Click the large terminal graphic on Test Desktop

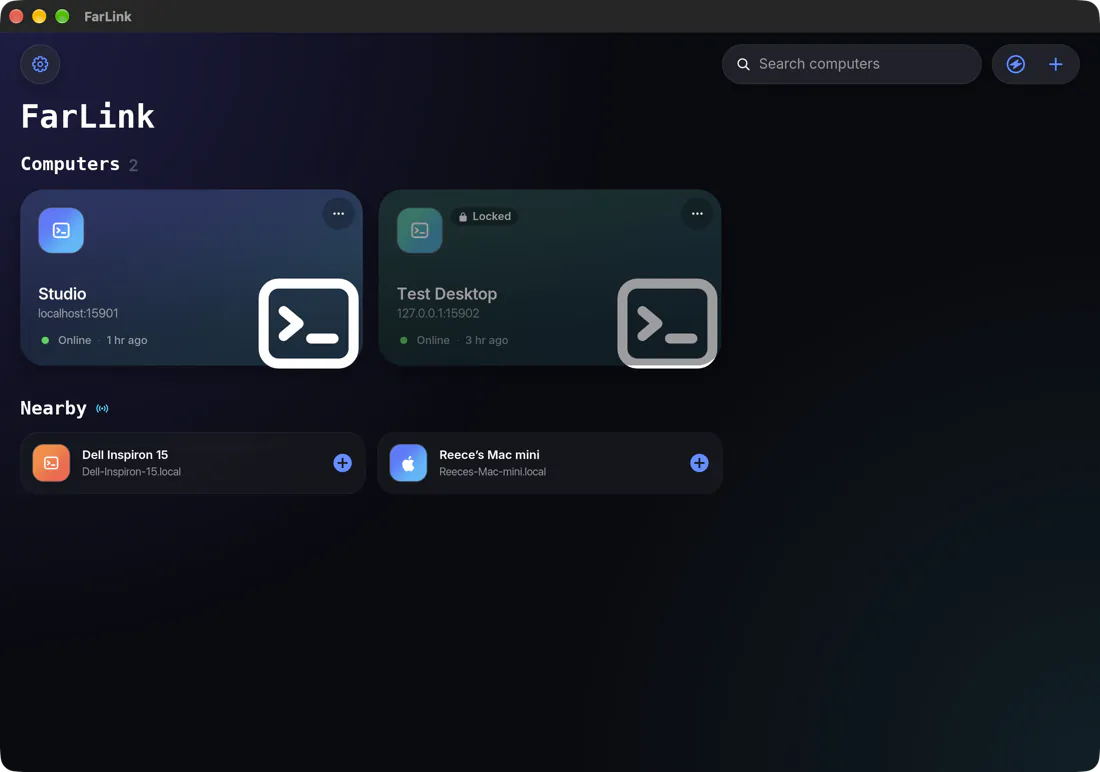[x=667, y=324]
